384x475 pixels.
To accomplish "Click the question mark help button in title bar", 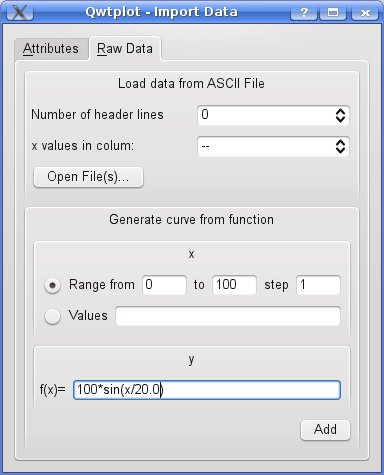I will click(304, 13).
